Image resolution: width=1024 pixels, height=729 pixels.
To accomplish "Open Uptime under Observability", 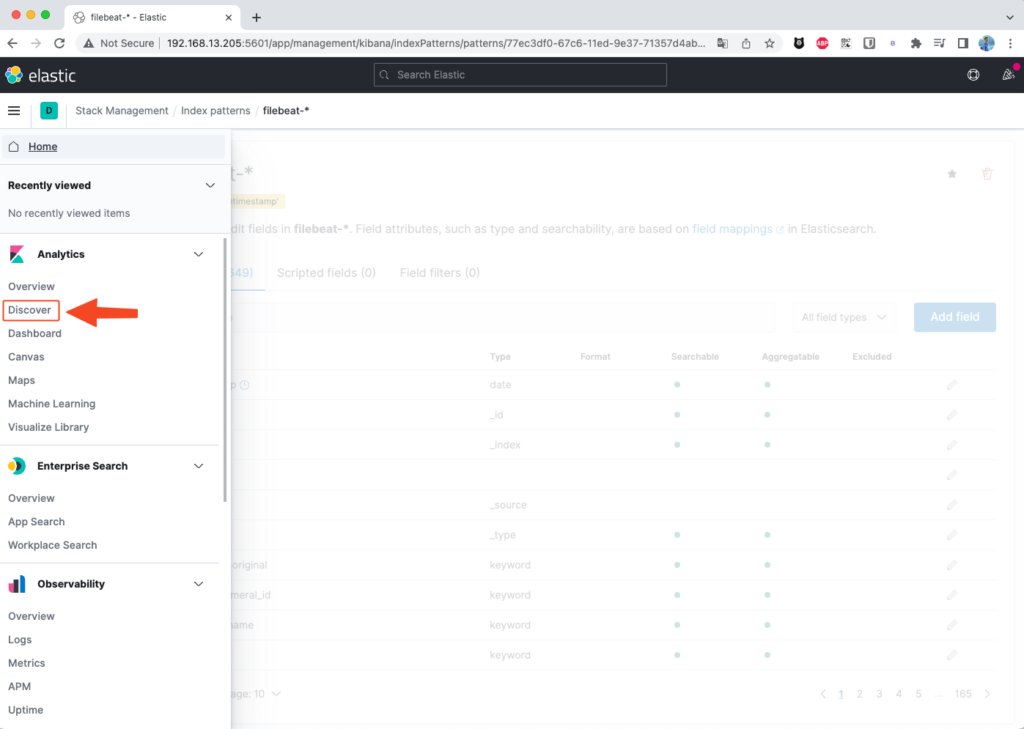I will tap(25, 710).
